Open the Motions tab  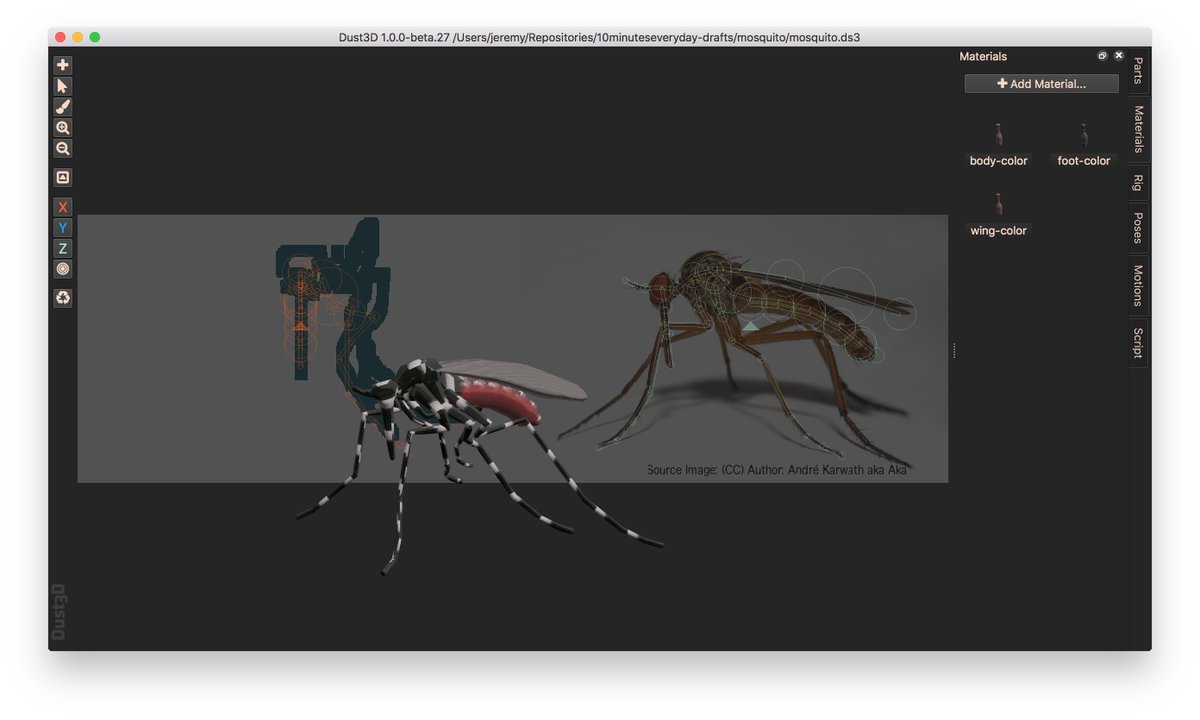coord(1138,285)
